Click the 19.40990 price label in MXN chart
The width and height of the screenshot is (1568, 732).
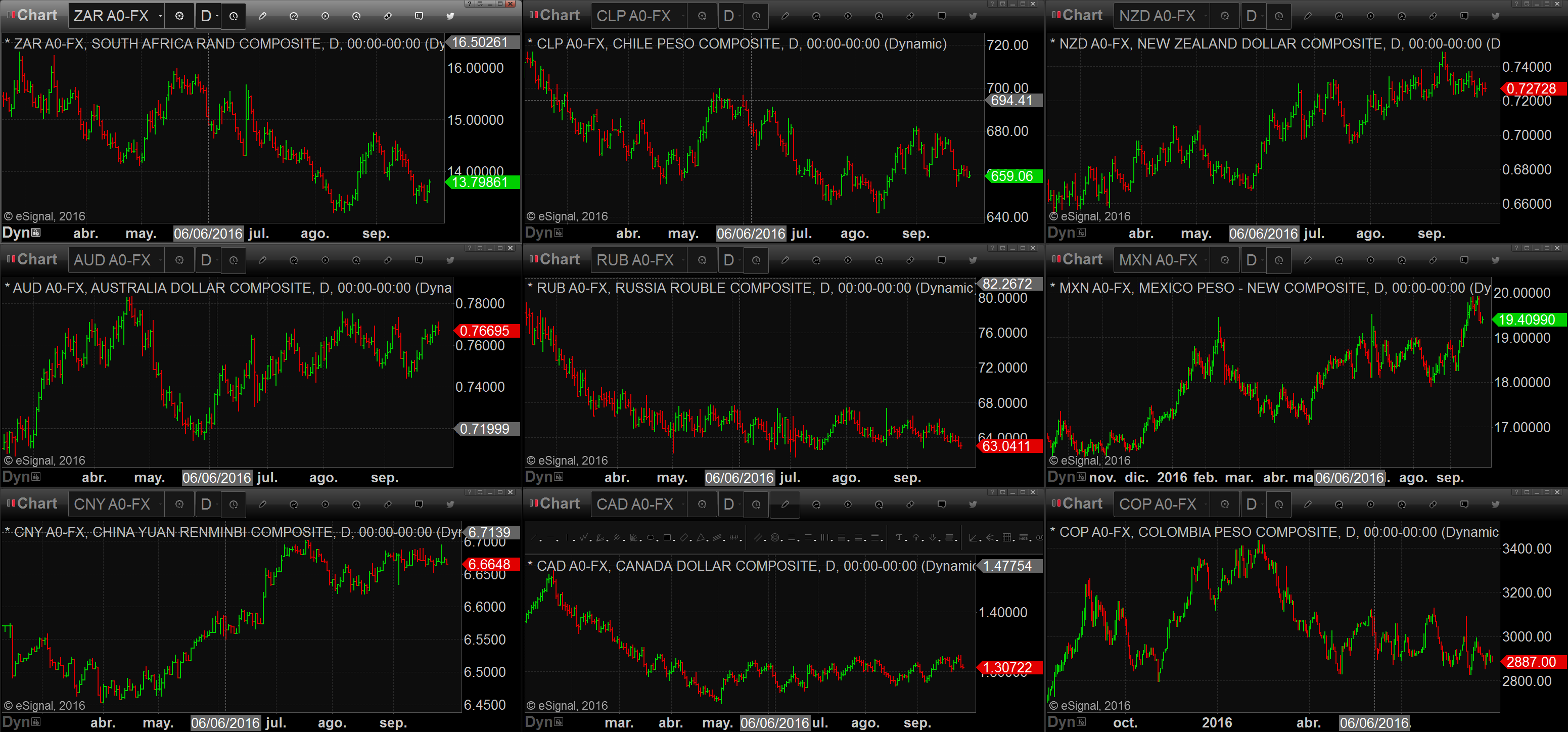[1530, 319]
